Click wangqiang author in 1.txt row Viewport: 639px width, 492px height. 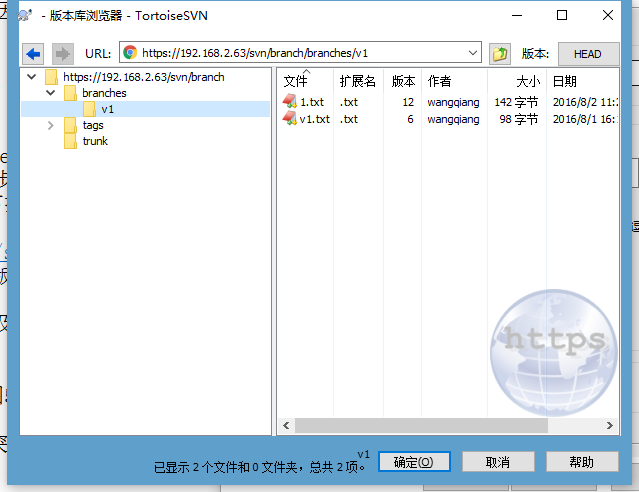453,102
